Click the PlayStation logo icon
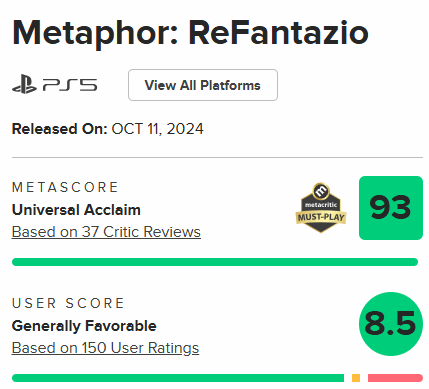Image resolution: width=429 pixels, height=389 pixels. click(x=24, y=85)
